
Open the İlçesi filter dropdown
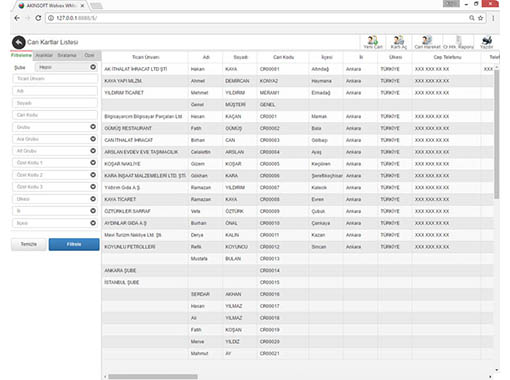click(x=55, y=223)
